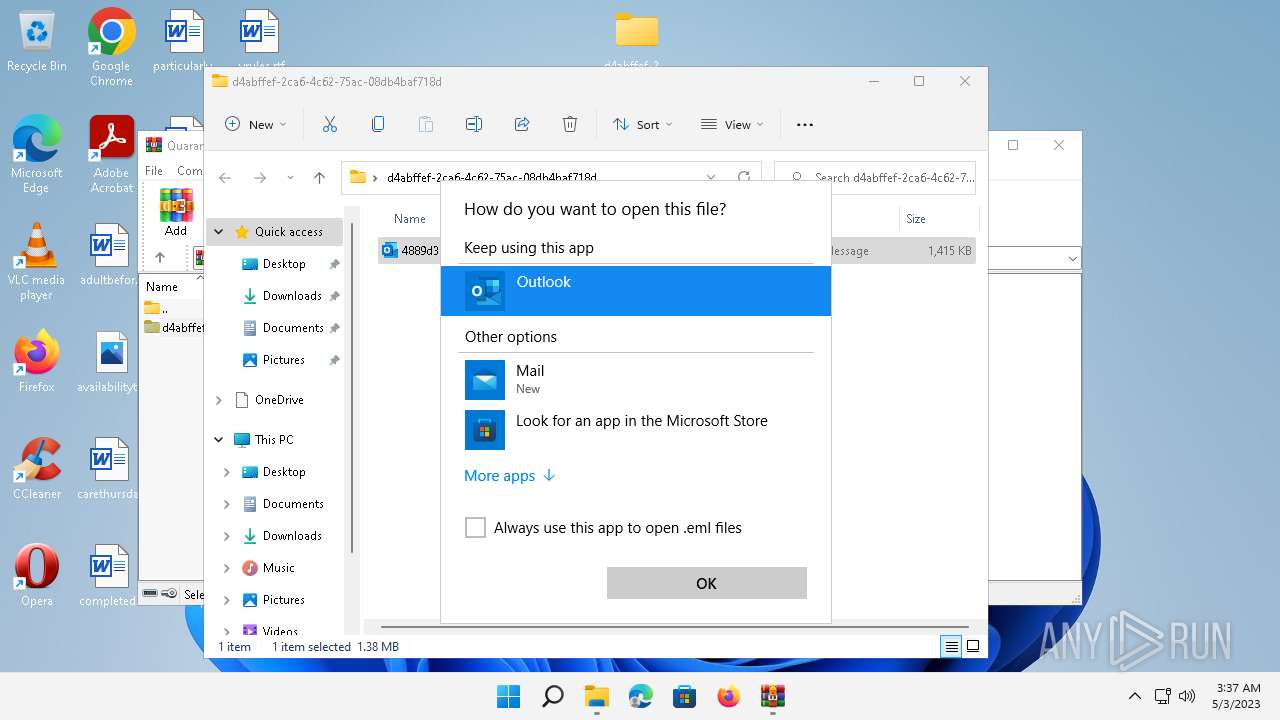This screenshot has height=720, width=1280.
Task: Open Downloads in Quick access
Action: click(291, 296)
